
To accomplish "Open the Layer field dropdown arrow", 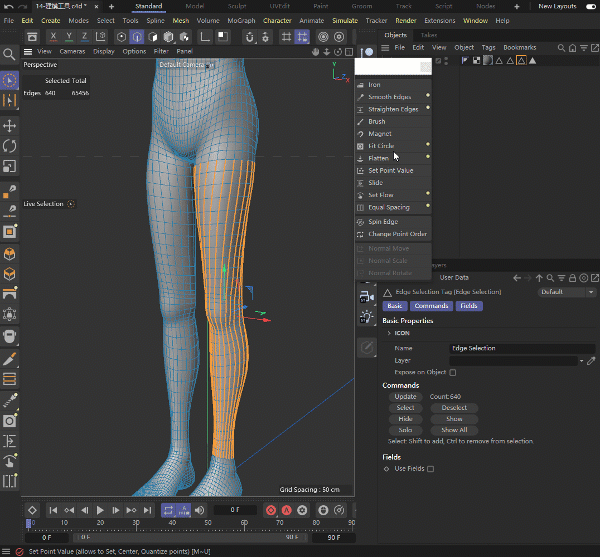I will coord(579,360).
